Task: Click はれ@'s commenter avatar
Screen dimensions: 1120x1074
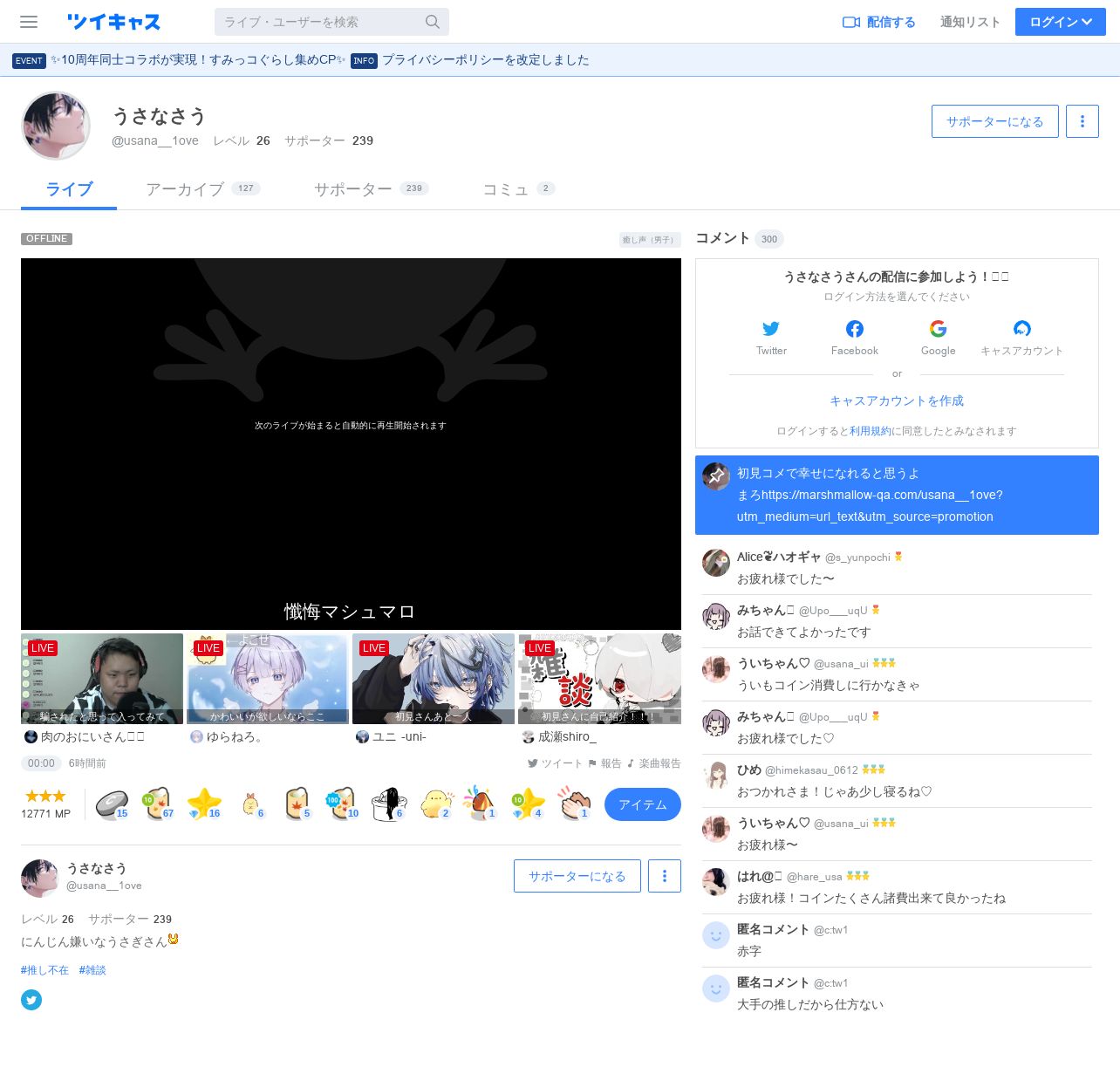Action: tap(716, 882)
